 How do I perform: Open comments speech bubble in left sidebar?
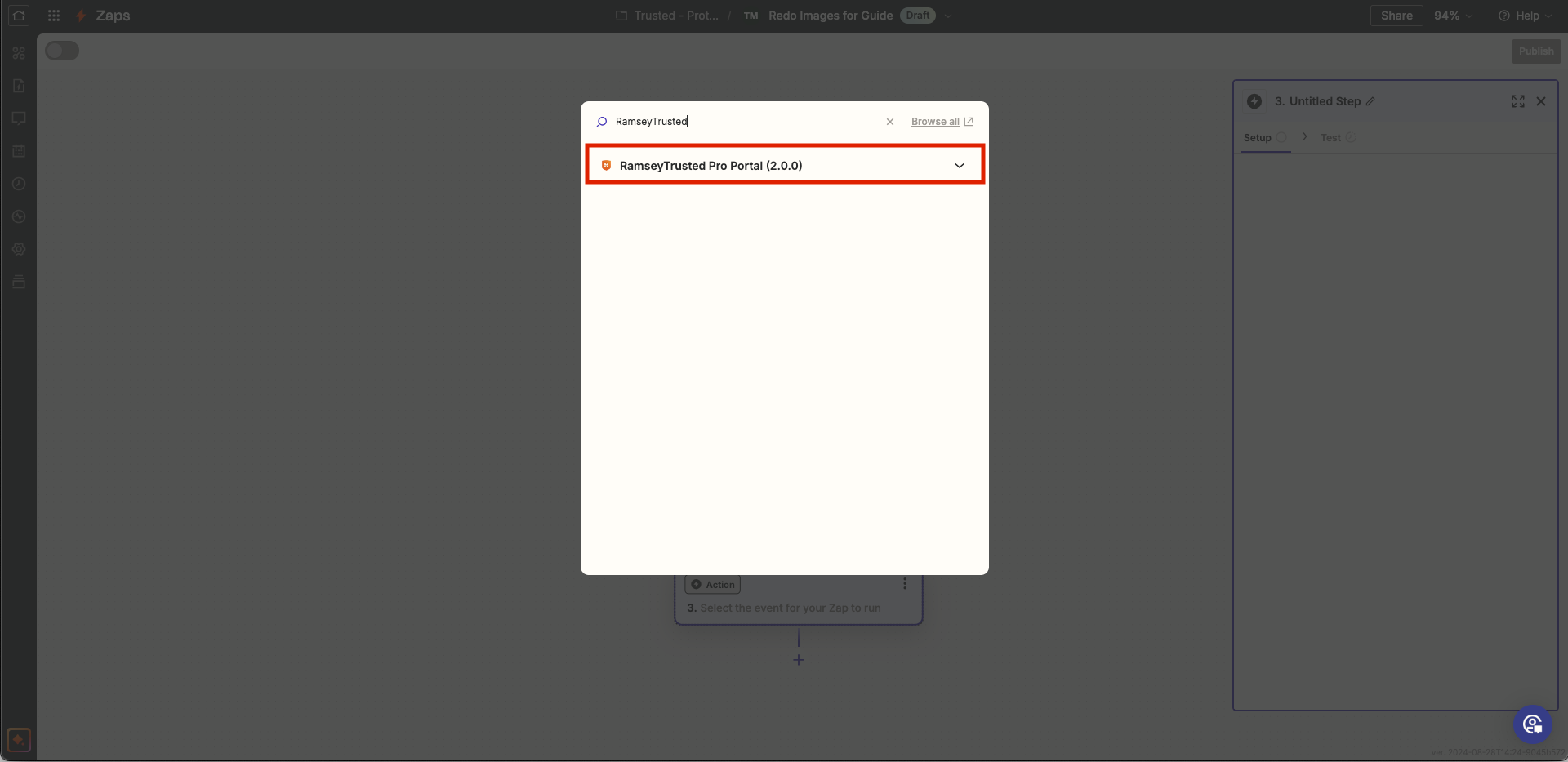pos(19,118)
